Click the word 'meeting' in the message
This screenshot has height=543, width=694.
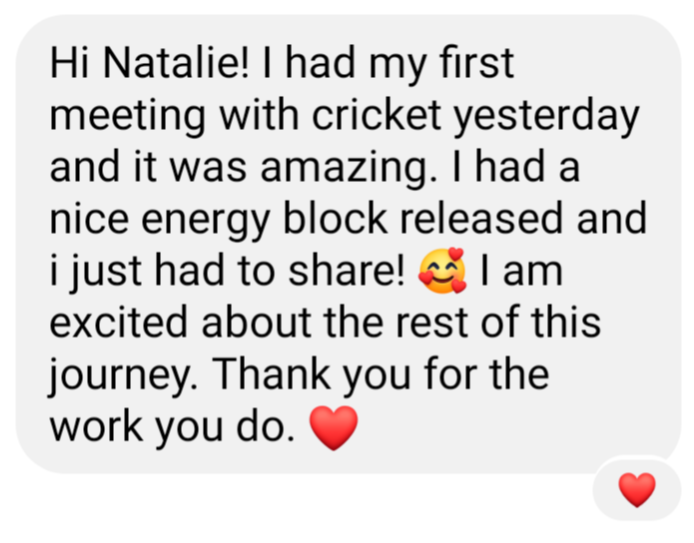(127, 117)
